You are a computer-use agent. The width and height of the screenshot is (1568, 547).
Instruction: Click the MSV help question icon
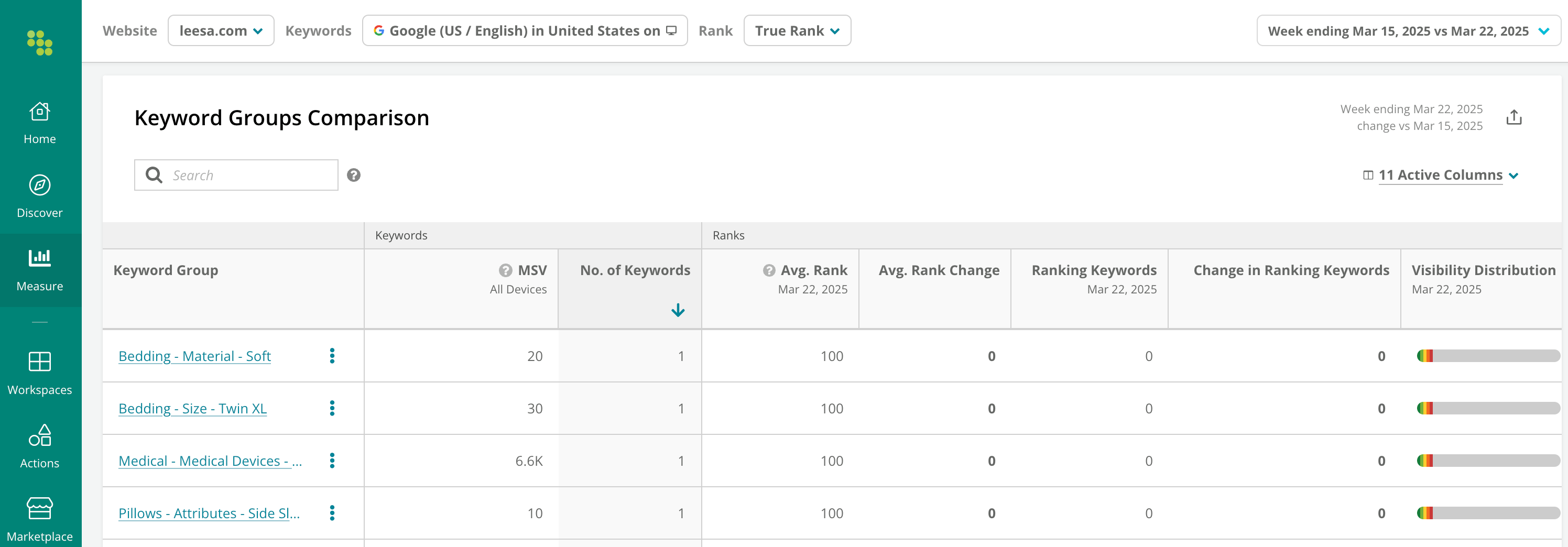coord(505,270)
